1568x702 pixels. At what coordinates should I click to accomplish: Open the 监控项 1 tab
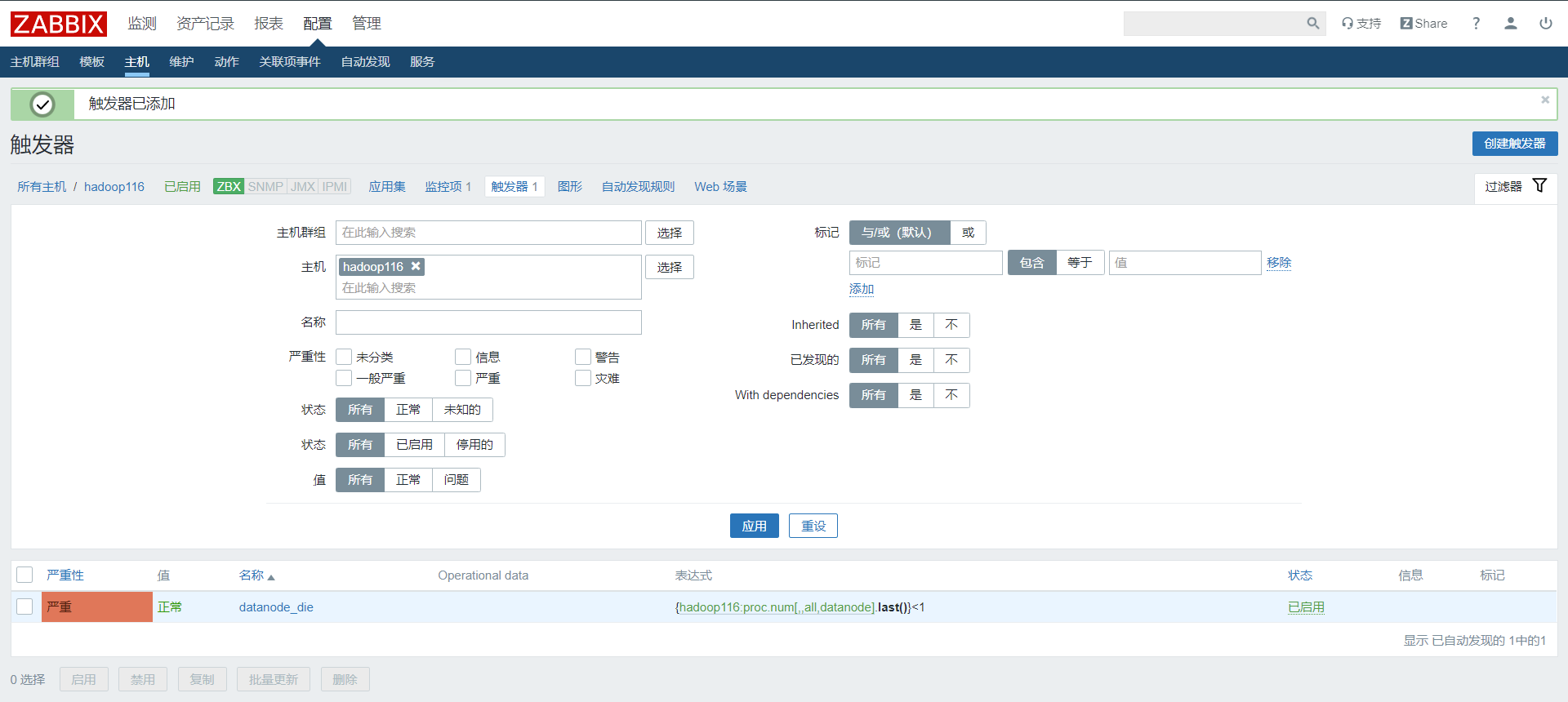click(448, 187)
